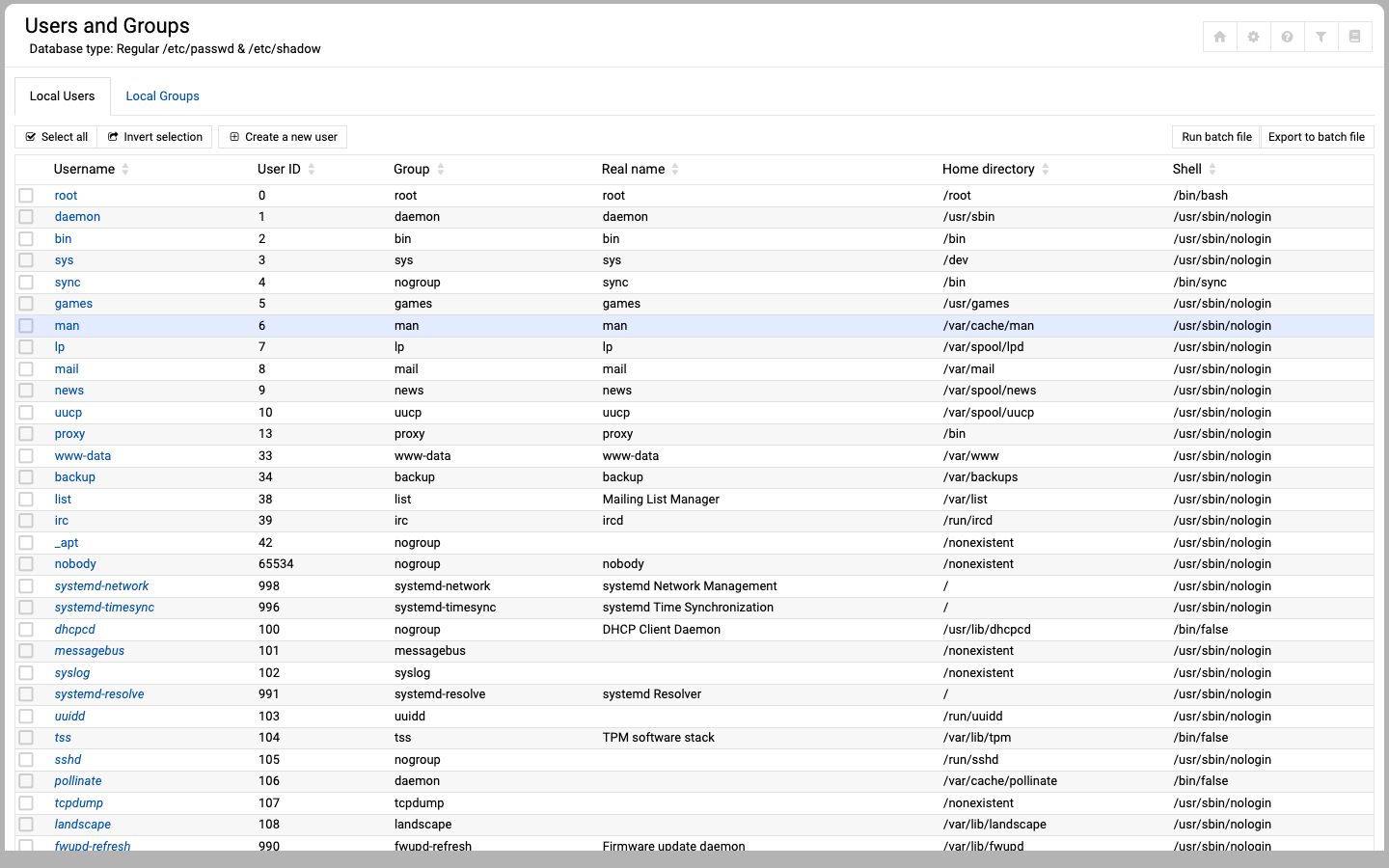Viewport: 1389px width, 868px height.
Task: Open module configuration via the gear icon
Action: (1253, 37)
